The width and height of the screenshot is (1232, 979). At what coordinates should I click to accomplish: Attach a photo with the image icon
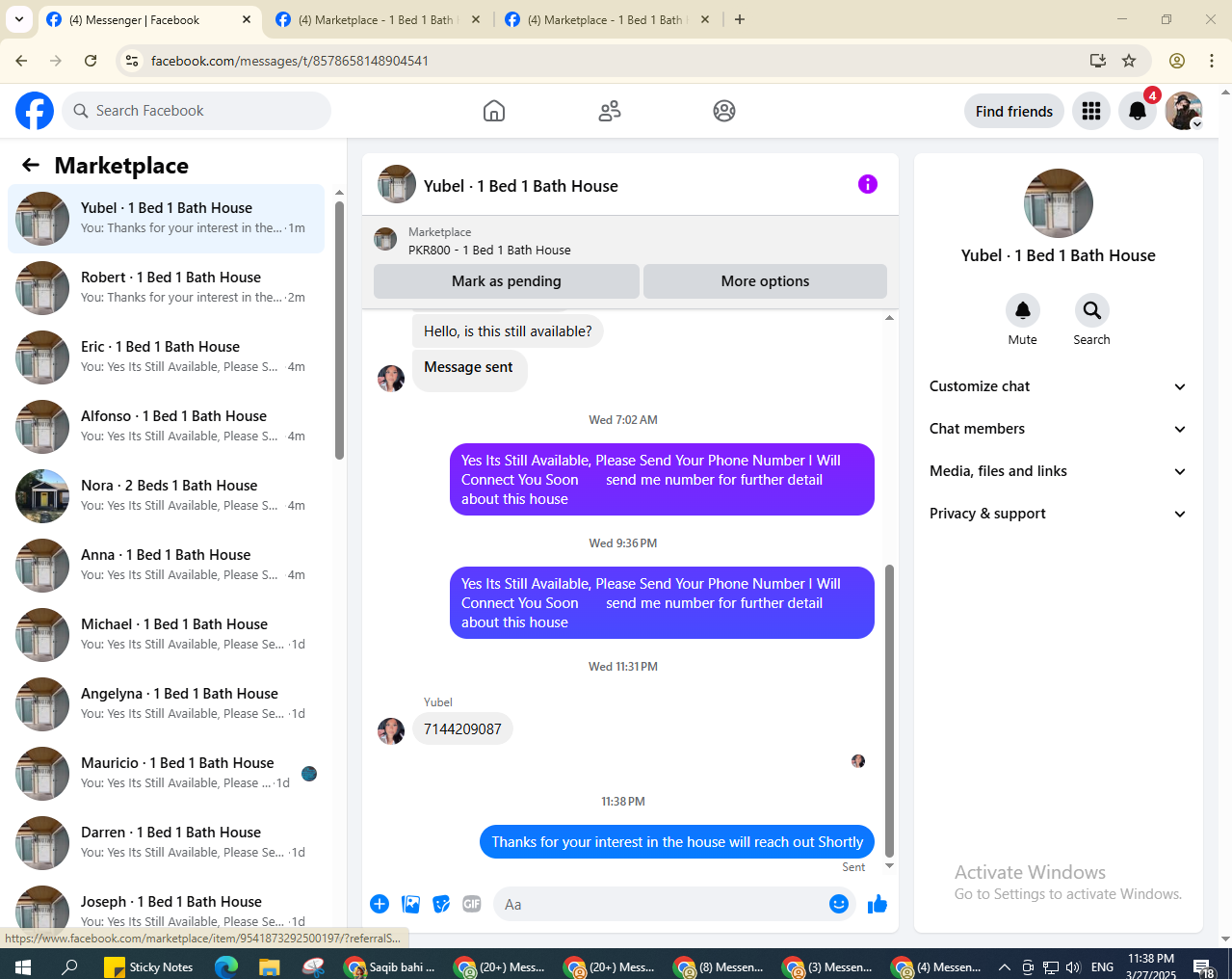pyautogui.click(x=411, y=904)
